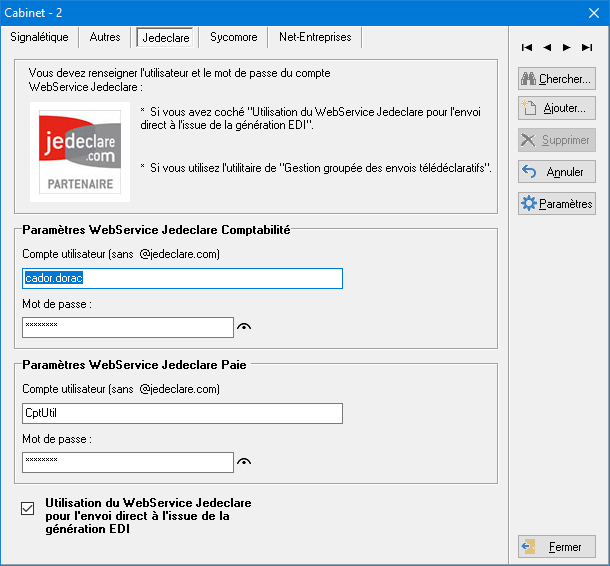Click the Paie Compte utilisateur field
This screenshot has height=566, width=610.
click(x=182, y=413)
